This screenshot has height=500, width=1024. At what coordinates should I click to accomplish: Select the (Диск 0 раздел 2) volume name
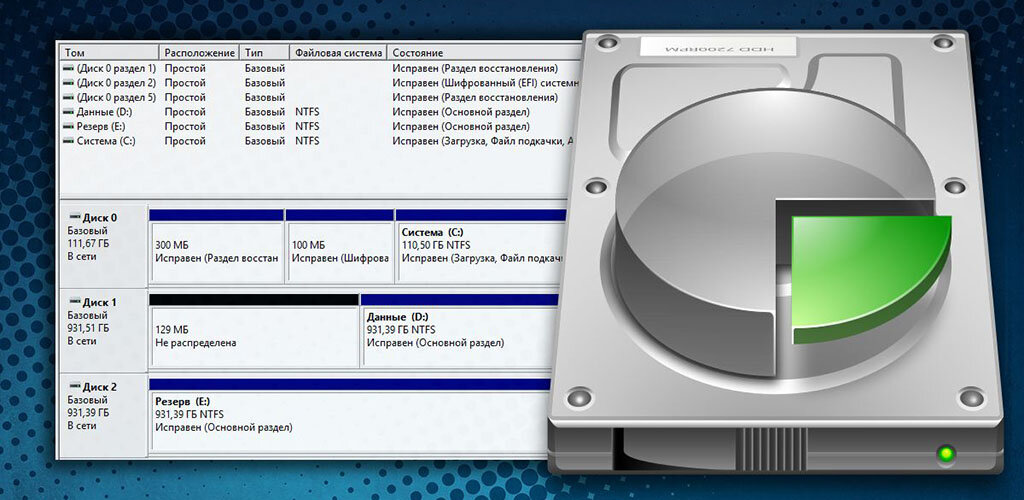(x=116, y=83)
